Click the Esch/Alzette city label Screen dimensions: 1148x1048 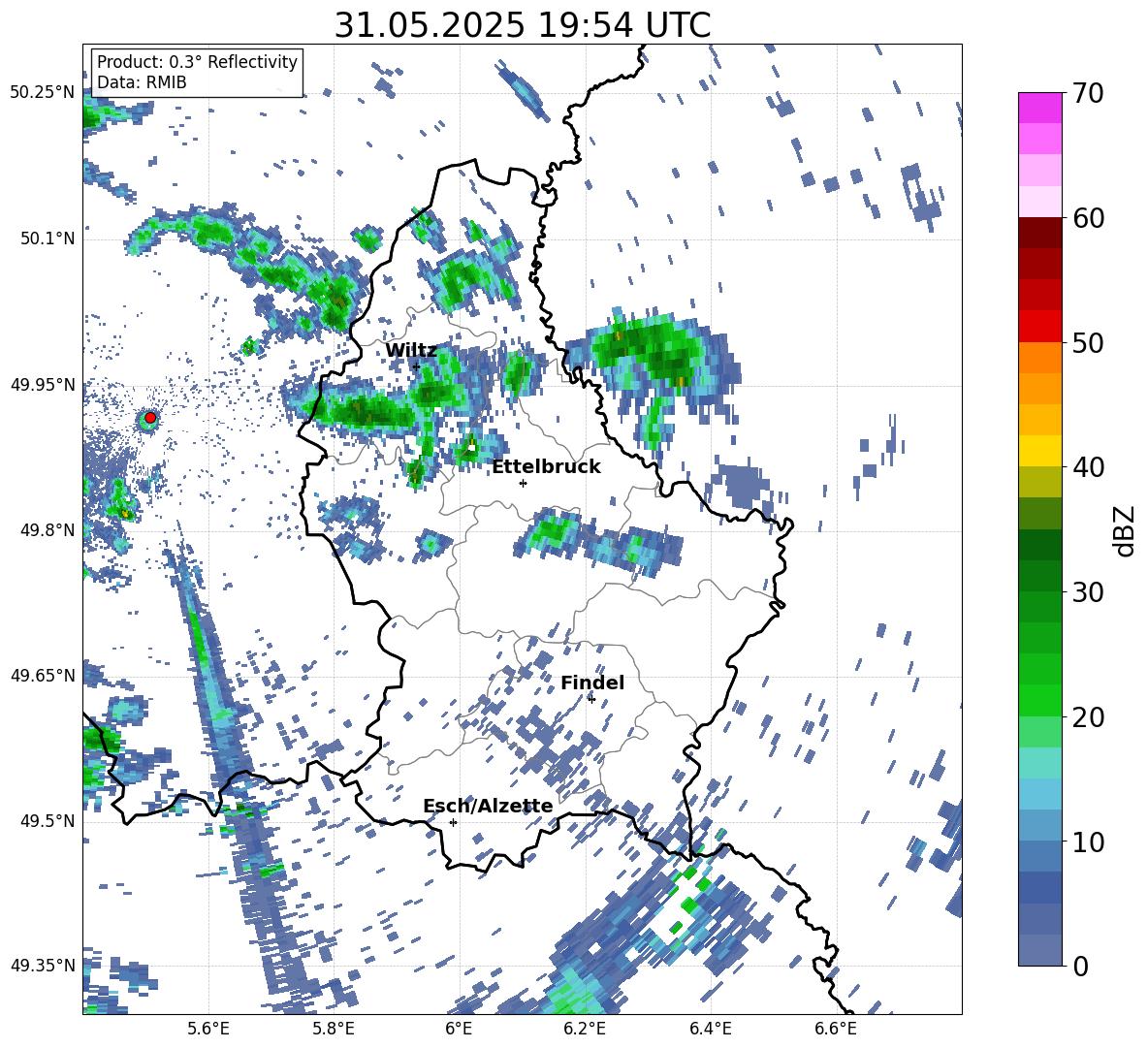(488, 807)
